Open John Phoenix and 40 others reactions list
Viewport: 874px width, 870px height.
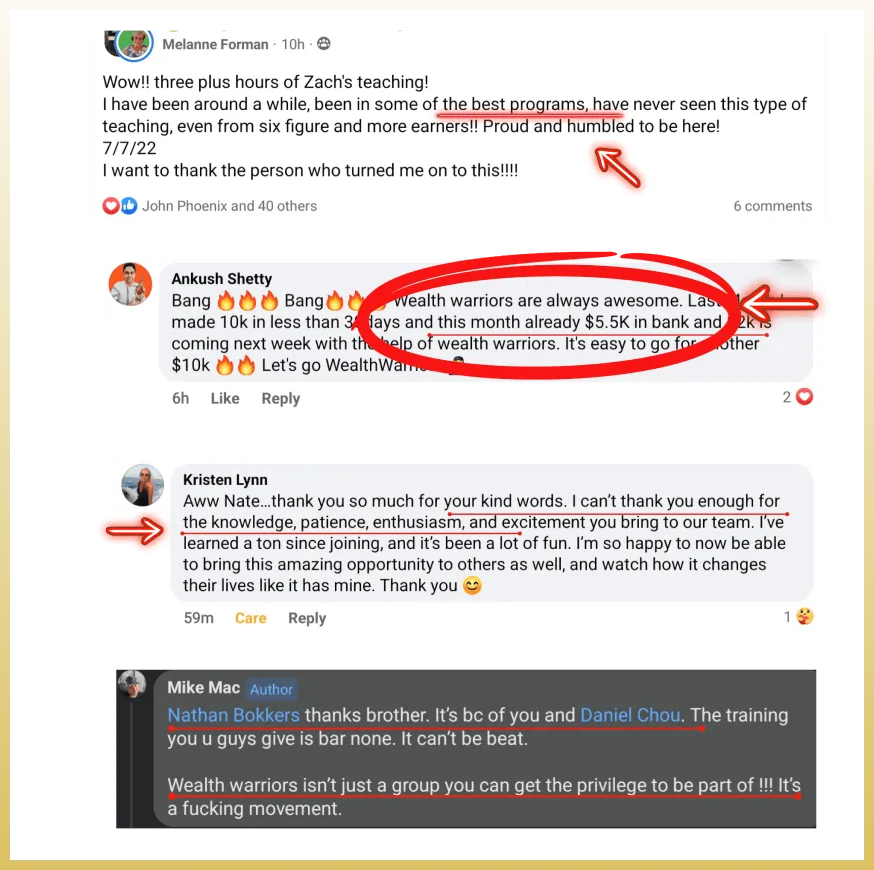[229, 206]
